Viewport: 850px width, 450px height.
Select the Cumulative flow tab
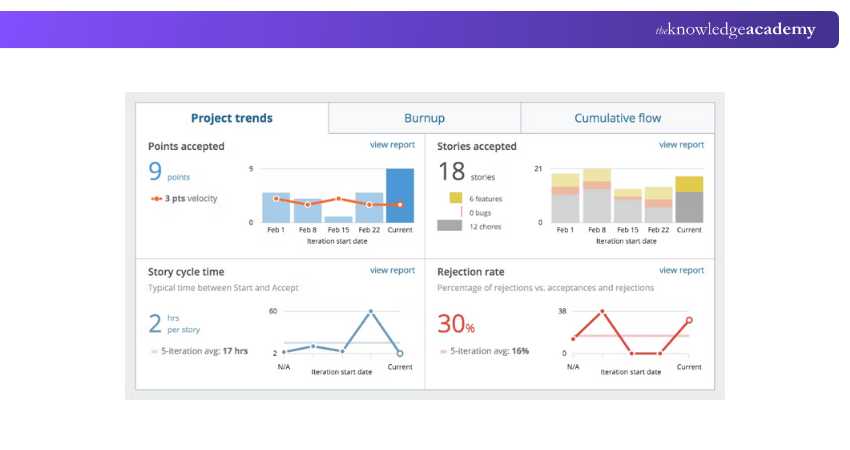click(x=617, y=118)
